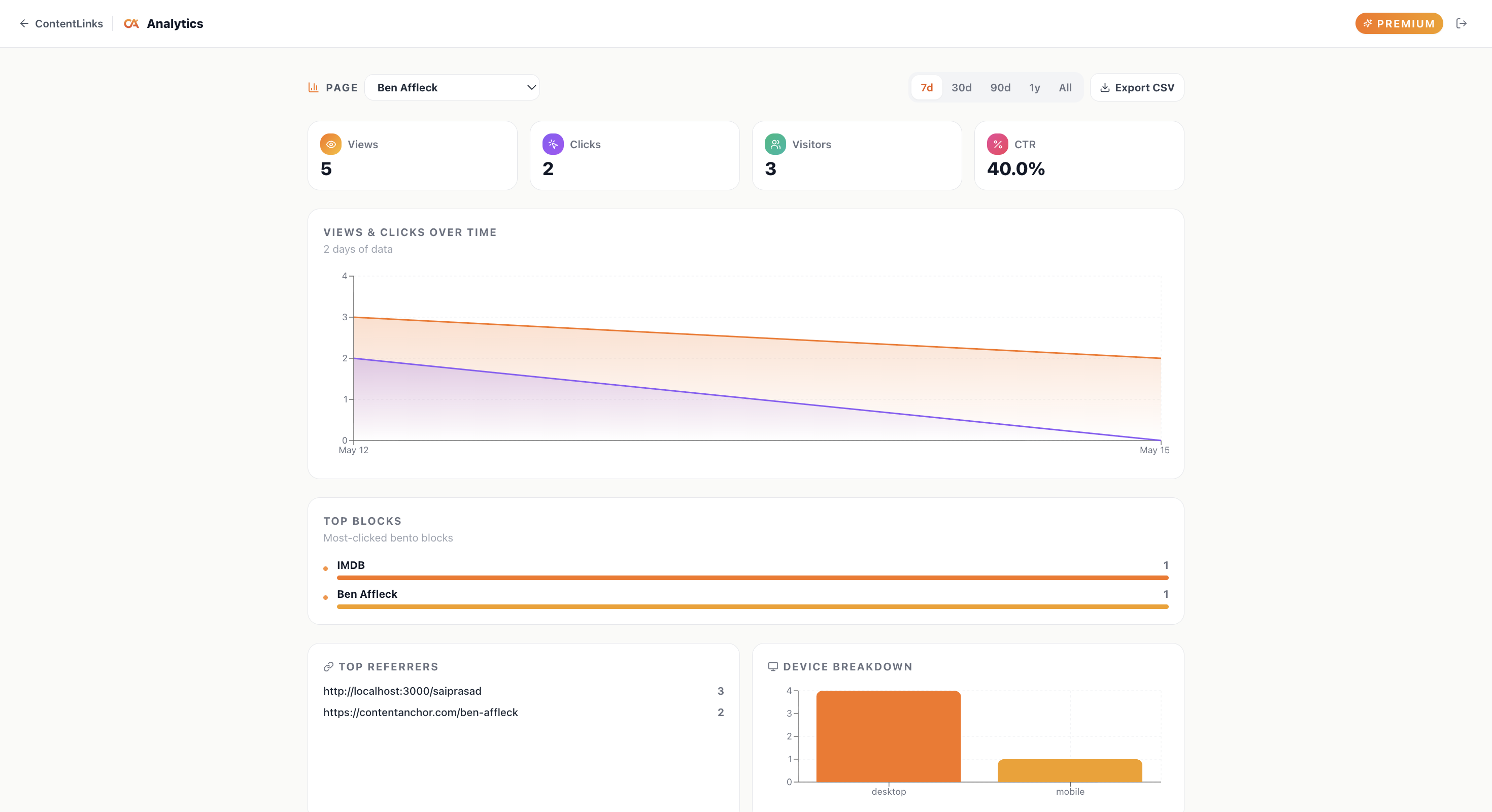Click the orange views line in chart
1492x812 pixels.
click(x=758, y=337)
